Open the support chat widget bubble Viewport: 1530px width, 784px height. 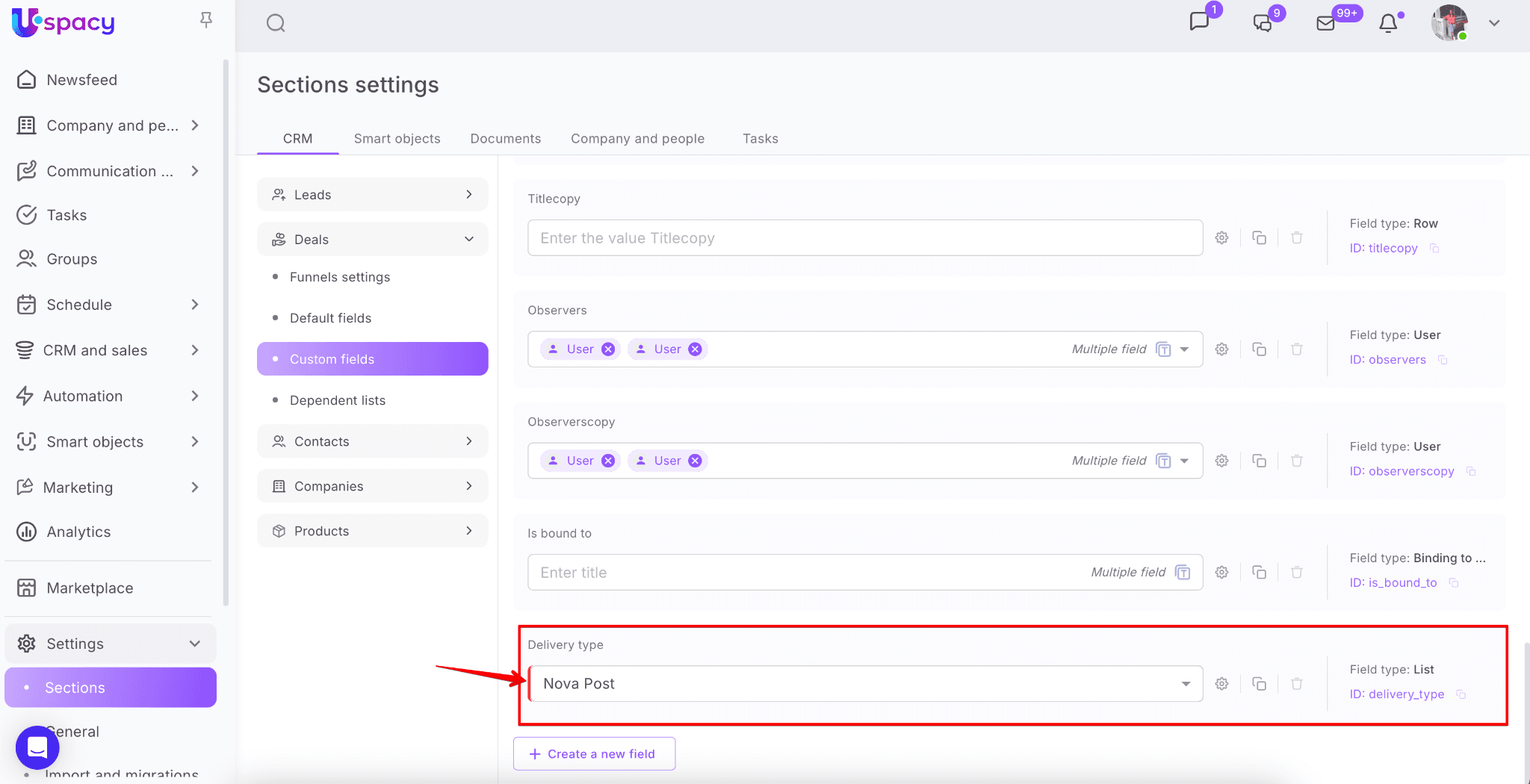[x=37, y=747]
